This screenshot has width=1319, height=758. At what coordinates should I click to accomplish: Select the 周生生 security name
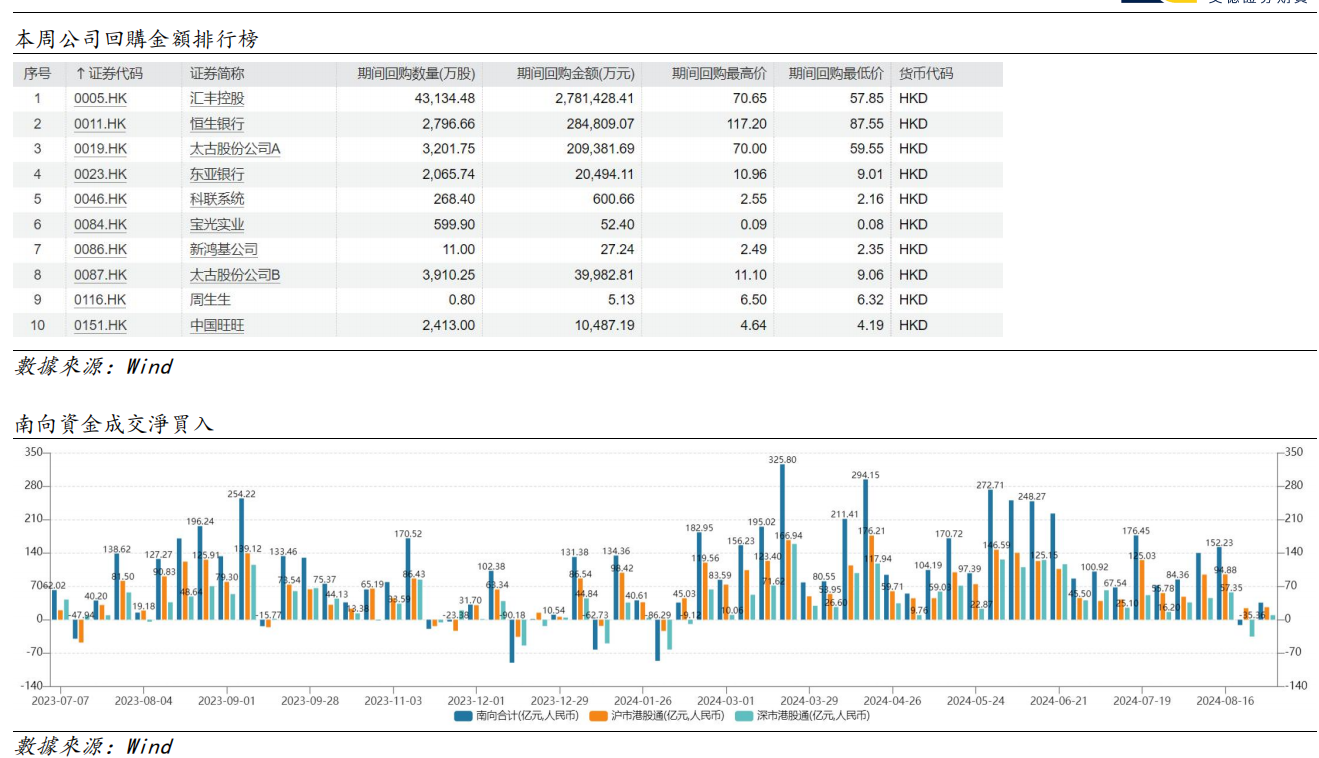point(210,300)
